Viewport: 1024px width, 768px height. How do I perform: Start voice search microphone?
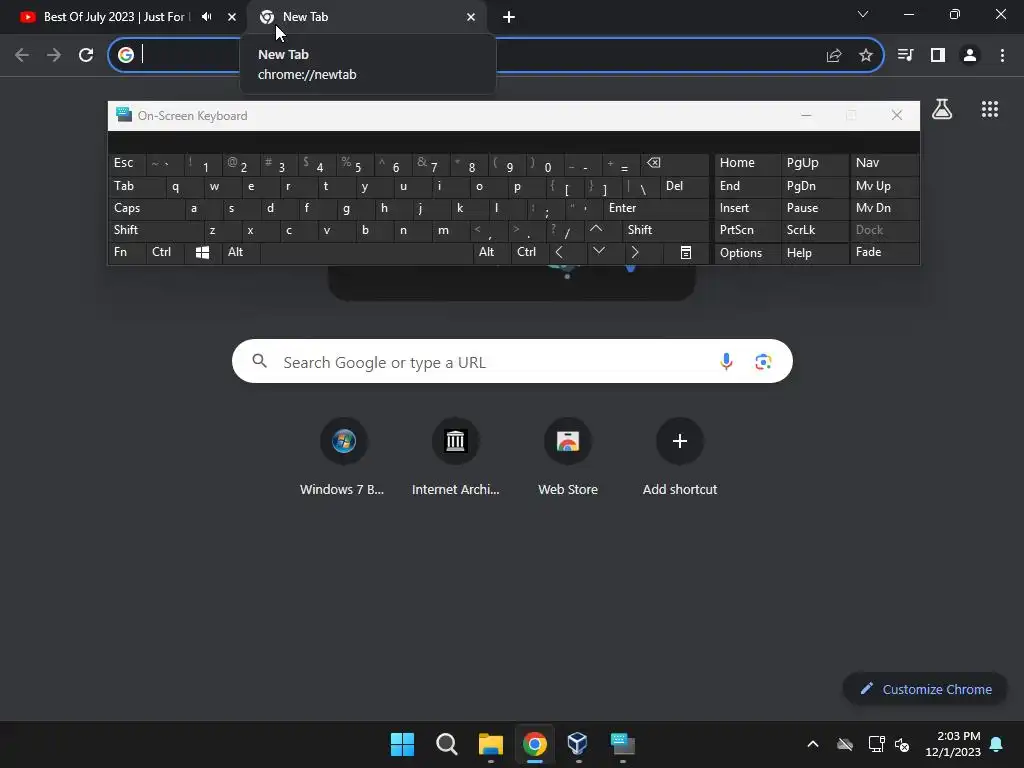pos(726,361)
